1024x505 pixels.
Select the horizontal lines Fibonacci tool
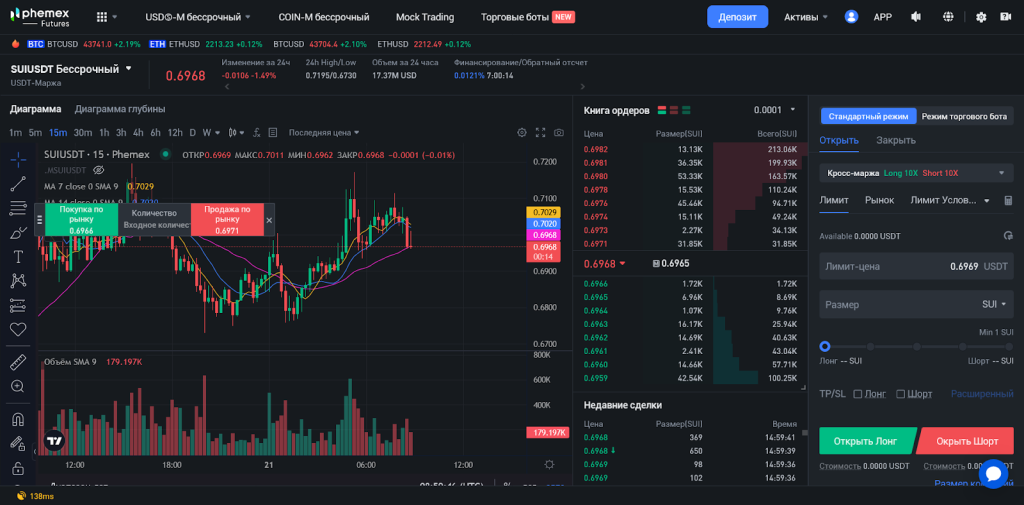pos(18,208)
